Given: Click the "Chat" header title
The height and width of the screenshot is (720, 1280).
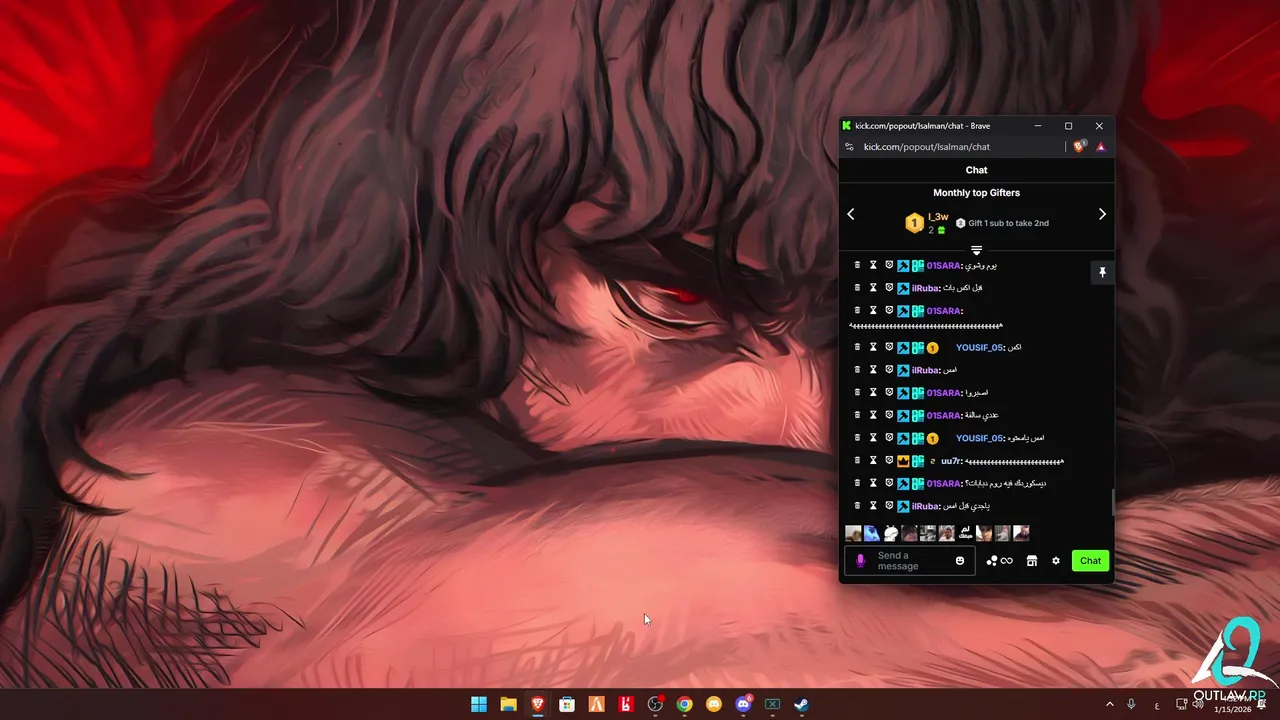Looking at the screenshot, I should point(977,170).
